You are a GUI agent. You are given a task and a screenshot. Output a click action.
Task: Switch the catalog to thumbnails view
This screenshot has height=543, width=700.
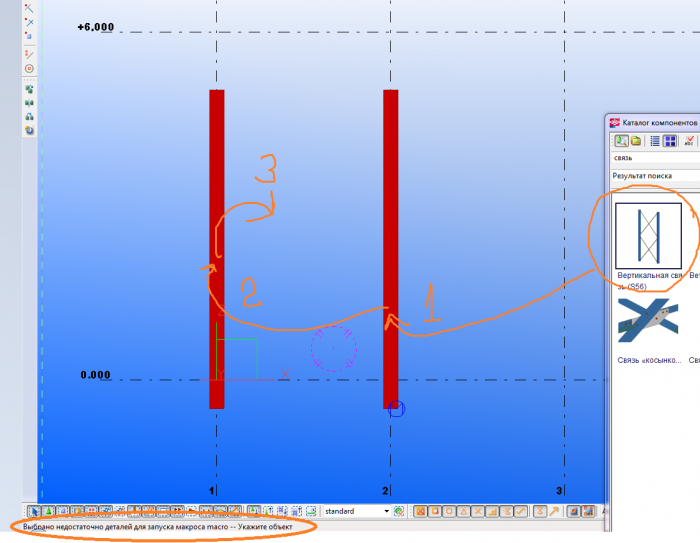coord(670,141)
